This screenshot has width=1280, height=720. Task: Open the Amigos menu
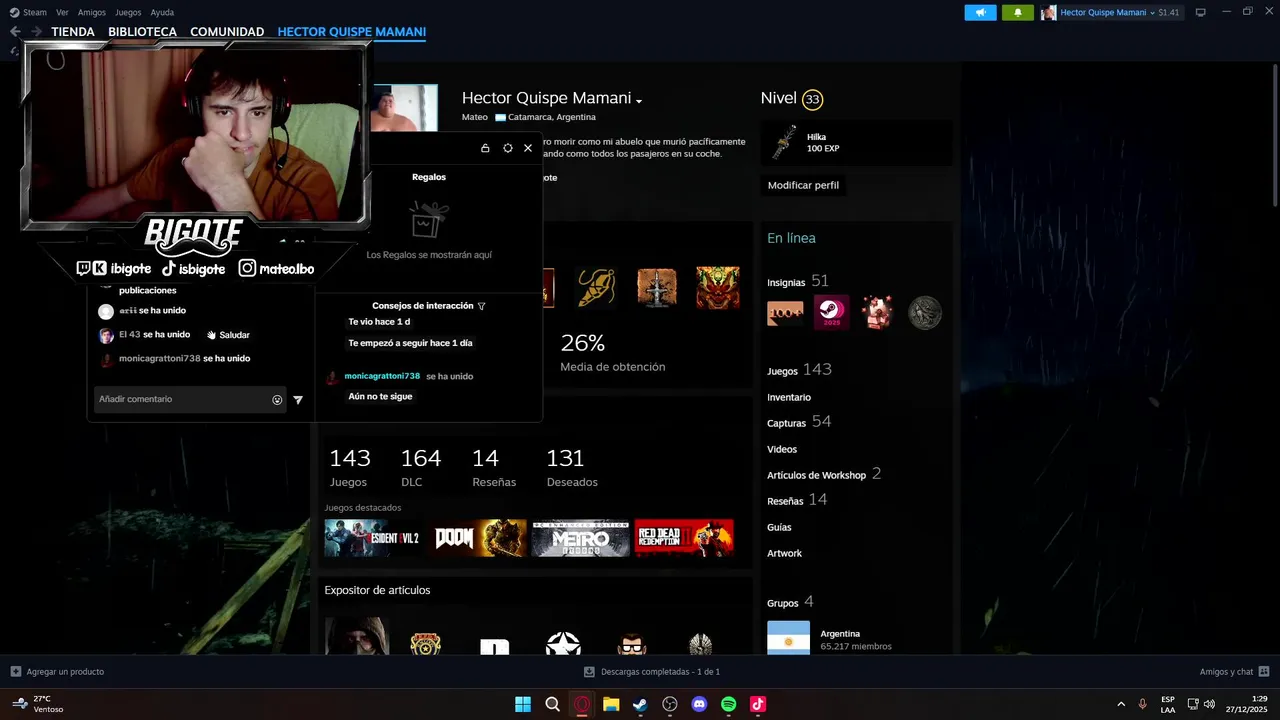(x=92, y=12)
